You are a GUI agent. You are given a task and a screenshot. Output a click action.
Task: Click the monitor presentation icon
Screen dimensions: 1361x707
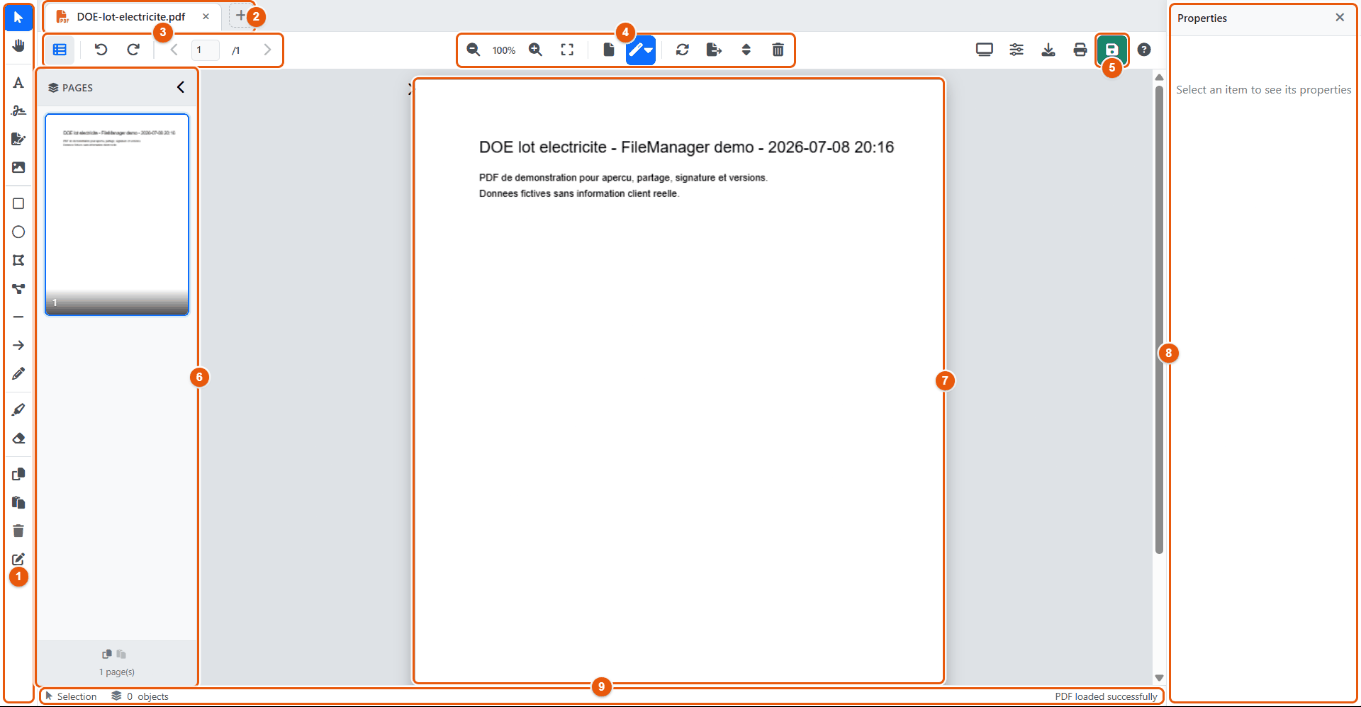tap(985, 49)
